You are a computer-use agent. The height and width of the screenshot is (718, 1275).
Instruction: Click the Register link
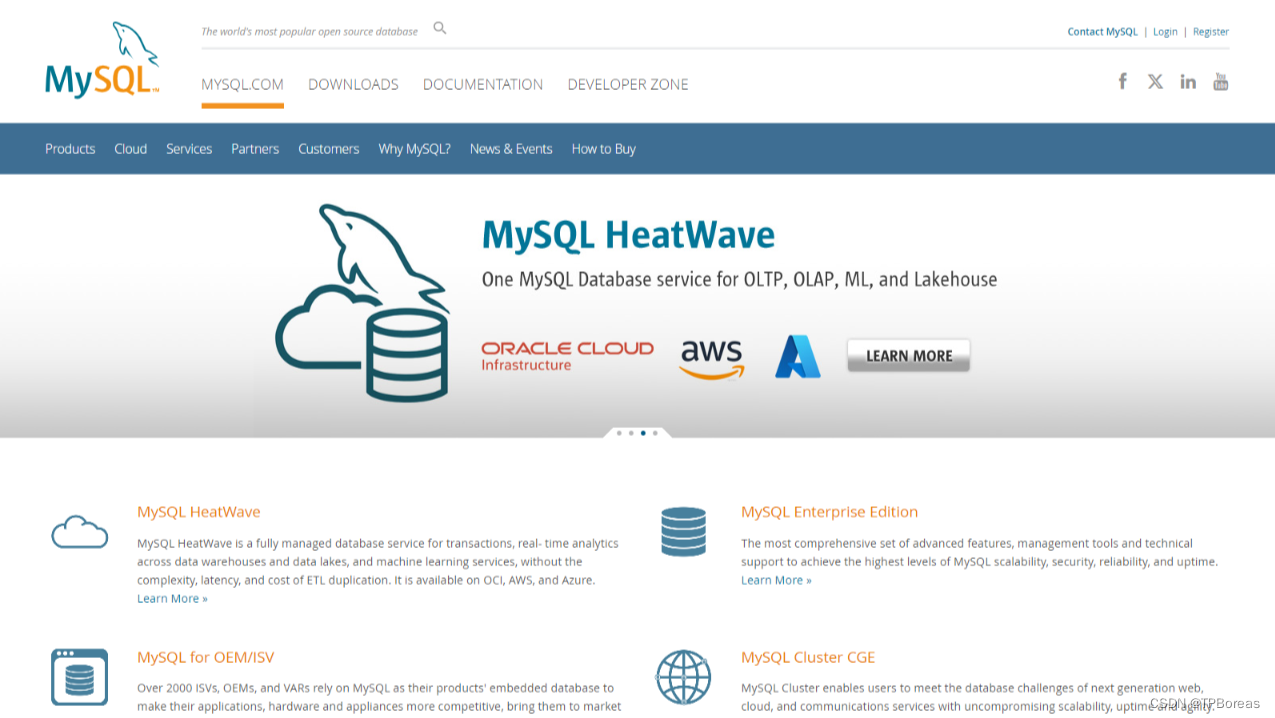tap(1210, 32)
